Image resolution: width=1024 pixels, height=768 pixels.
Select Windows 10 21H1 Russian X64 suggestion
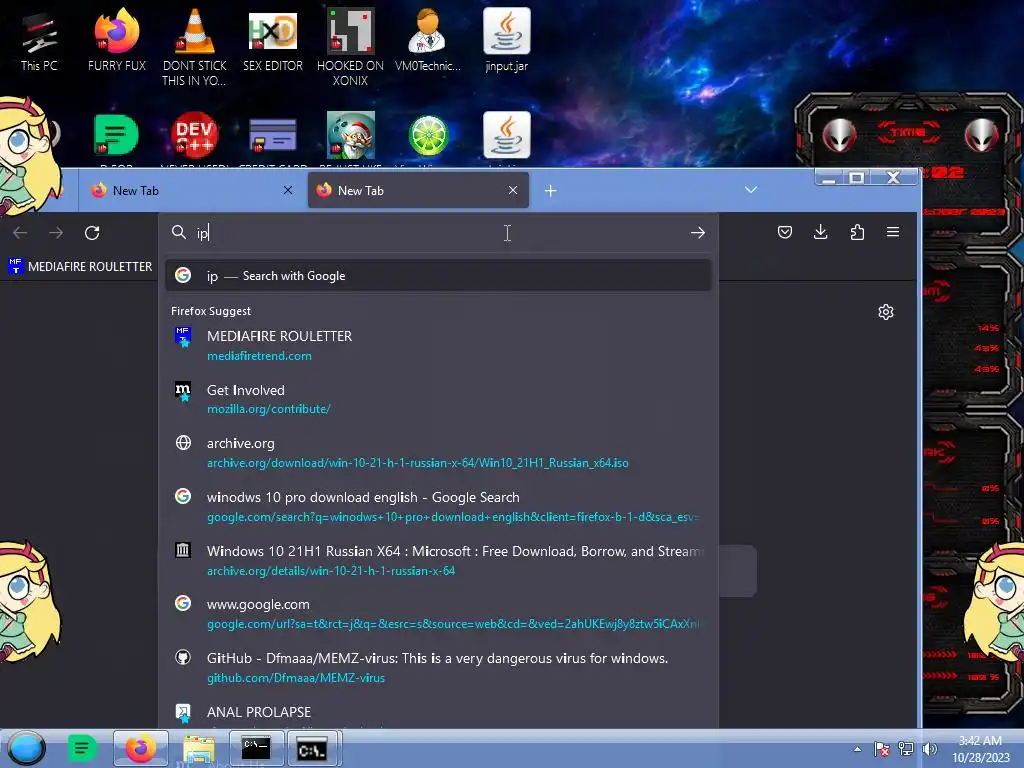tap(438, 560)
